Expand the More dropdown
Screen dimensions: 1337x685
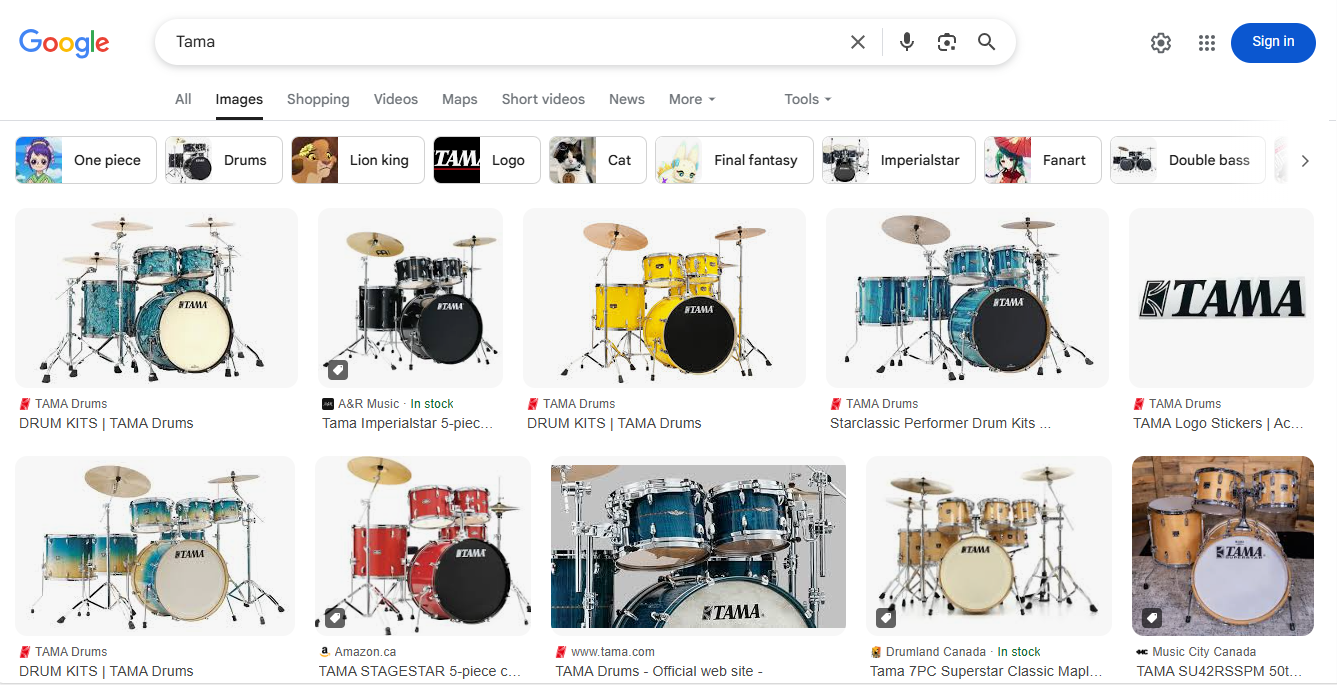click(x=692, y=99)
